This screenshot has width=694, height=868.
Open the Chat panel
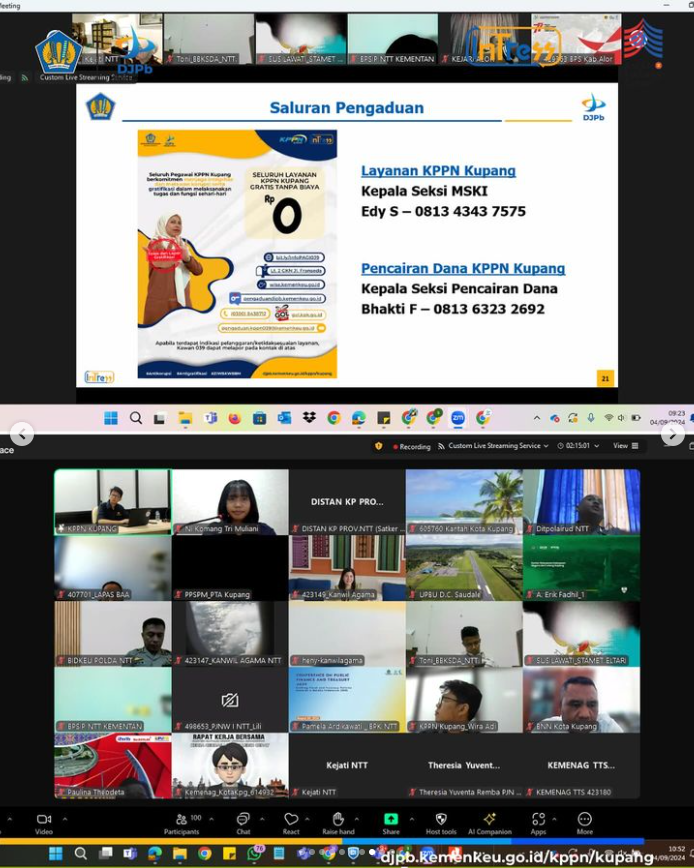click(243, 821)
